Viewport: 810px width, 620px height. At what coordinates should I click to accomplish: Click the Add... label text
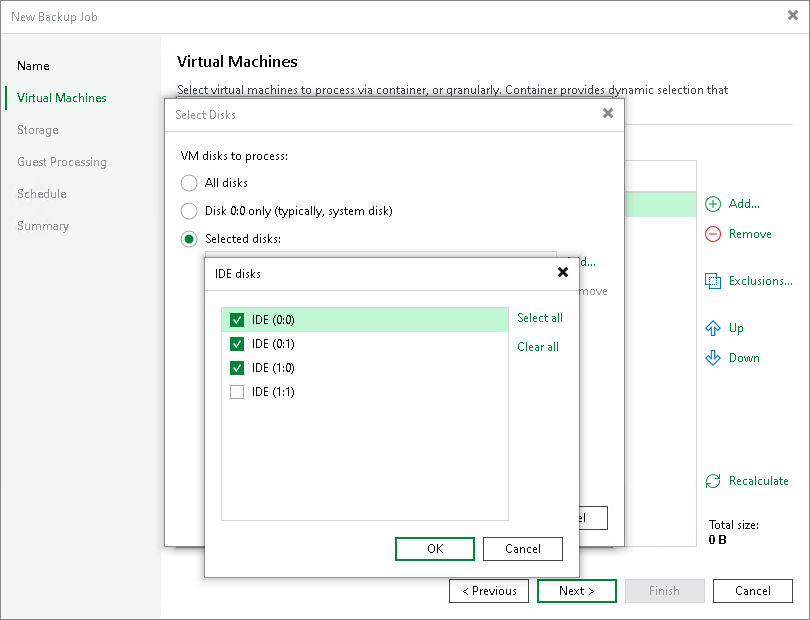tap(744, 204)
